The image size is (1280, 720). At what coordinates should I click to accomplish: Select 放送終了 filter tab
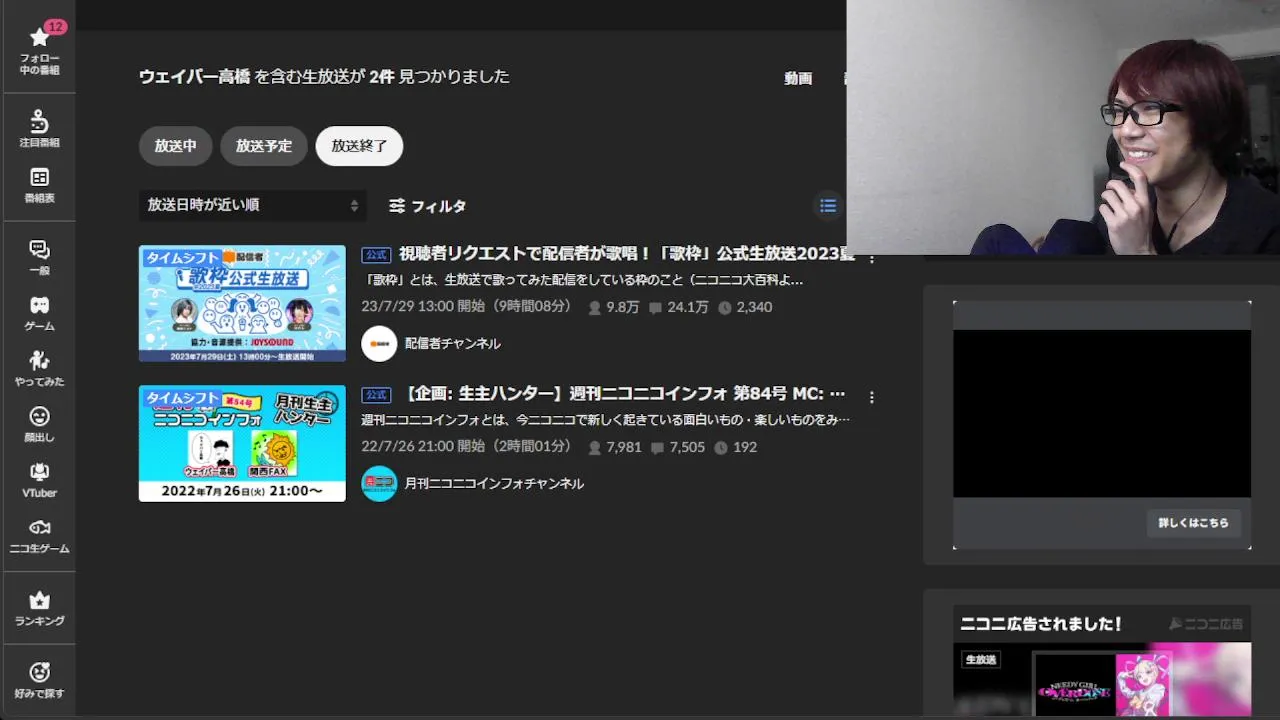[359, 146]
